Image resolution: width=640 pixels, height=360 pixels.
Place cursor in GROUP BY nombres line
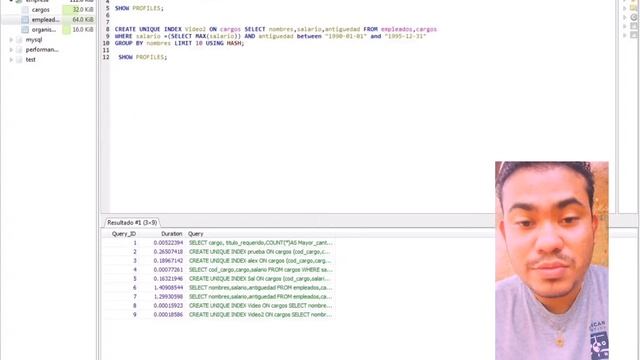pos(179,43)
